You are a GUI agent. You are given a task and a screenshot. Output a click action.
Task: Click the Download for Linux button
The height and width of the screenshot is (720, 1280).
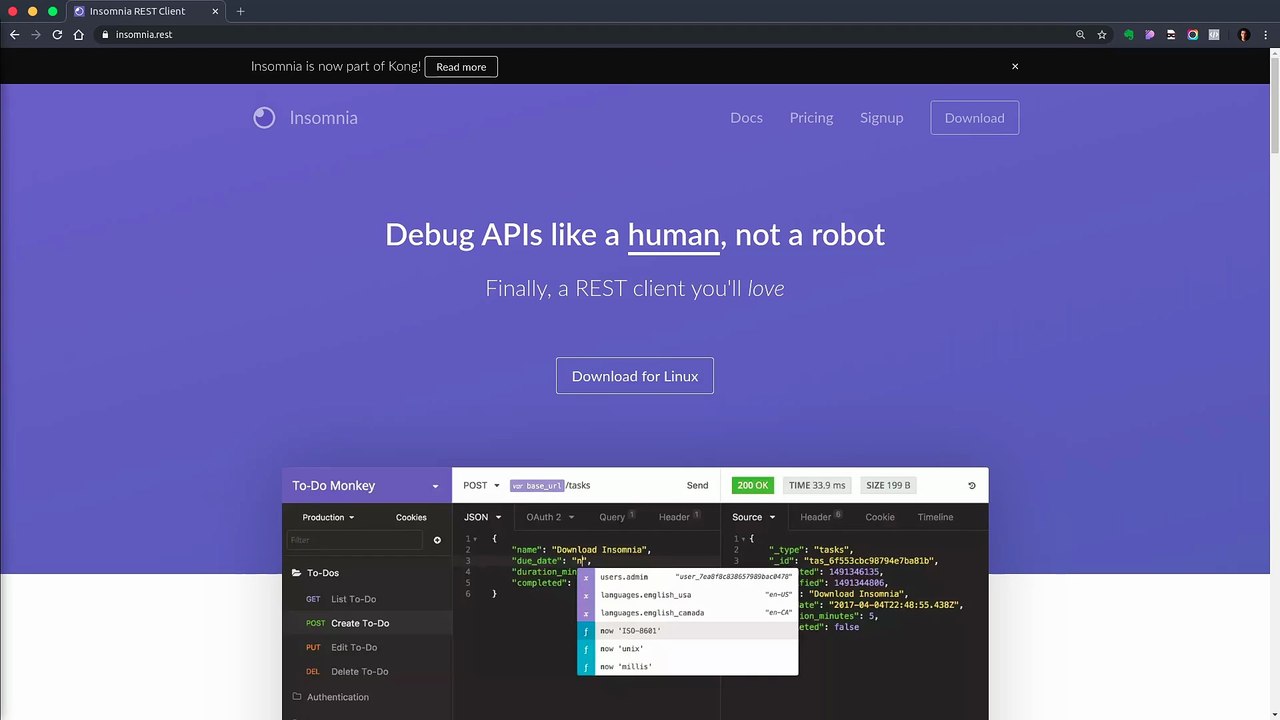(635, 376)
